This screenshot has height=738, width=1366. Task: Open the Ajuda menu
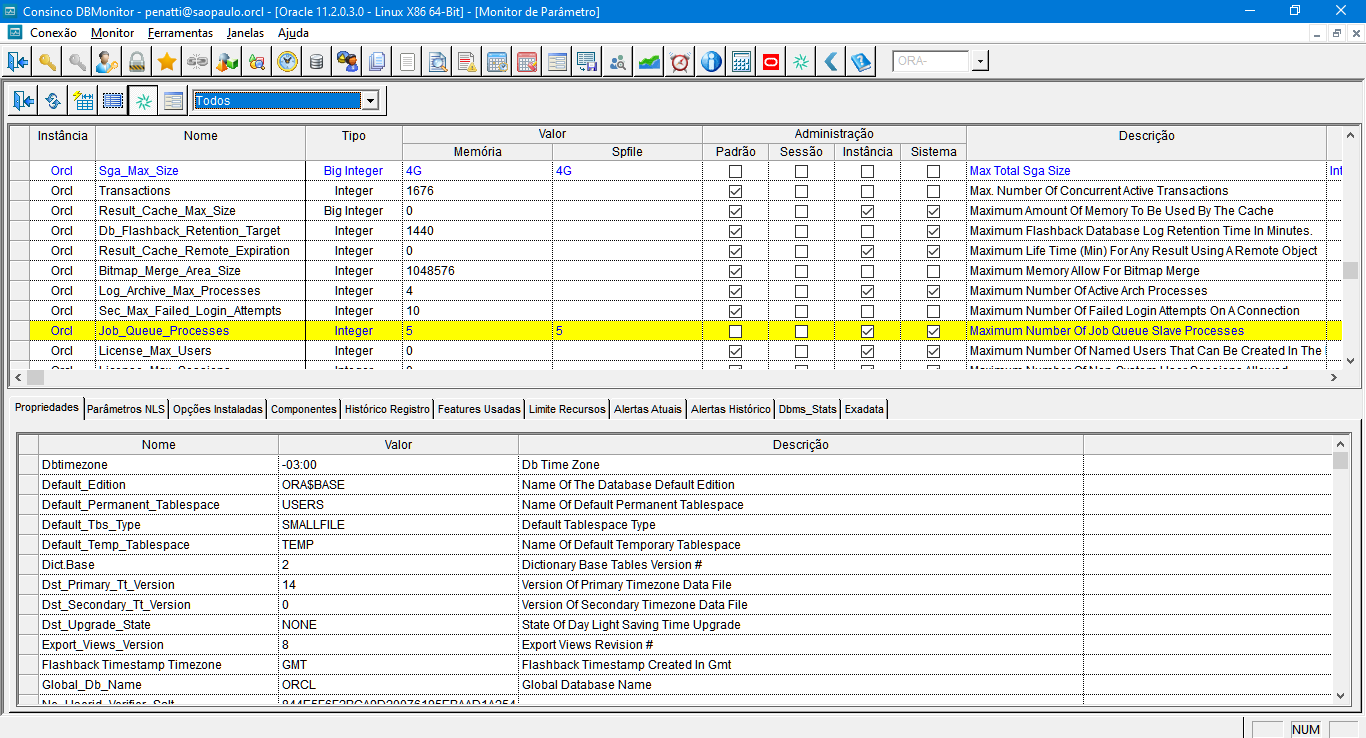[293, 33]
